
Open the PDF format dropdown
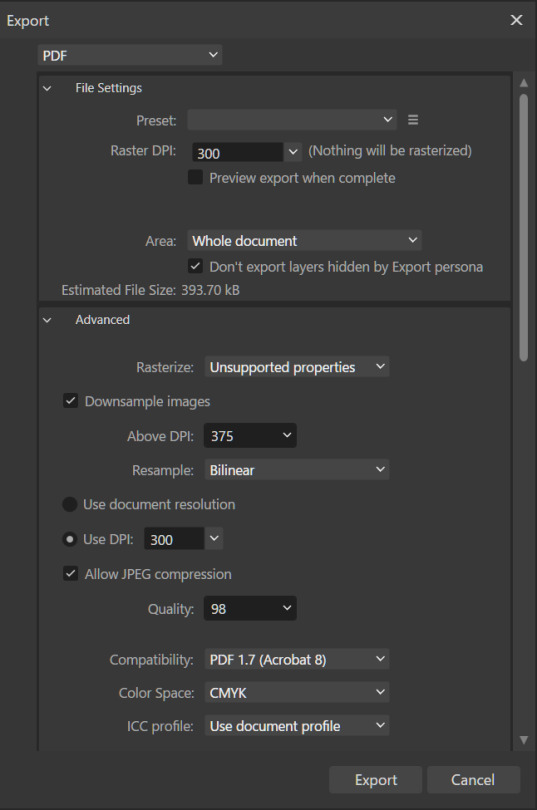[130, 55]
